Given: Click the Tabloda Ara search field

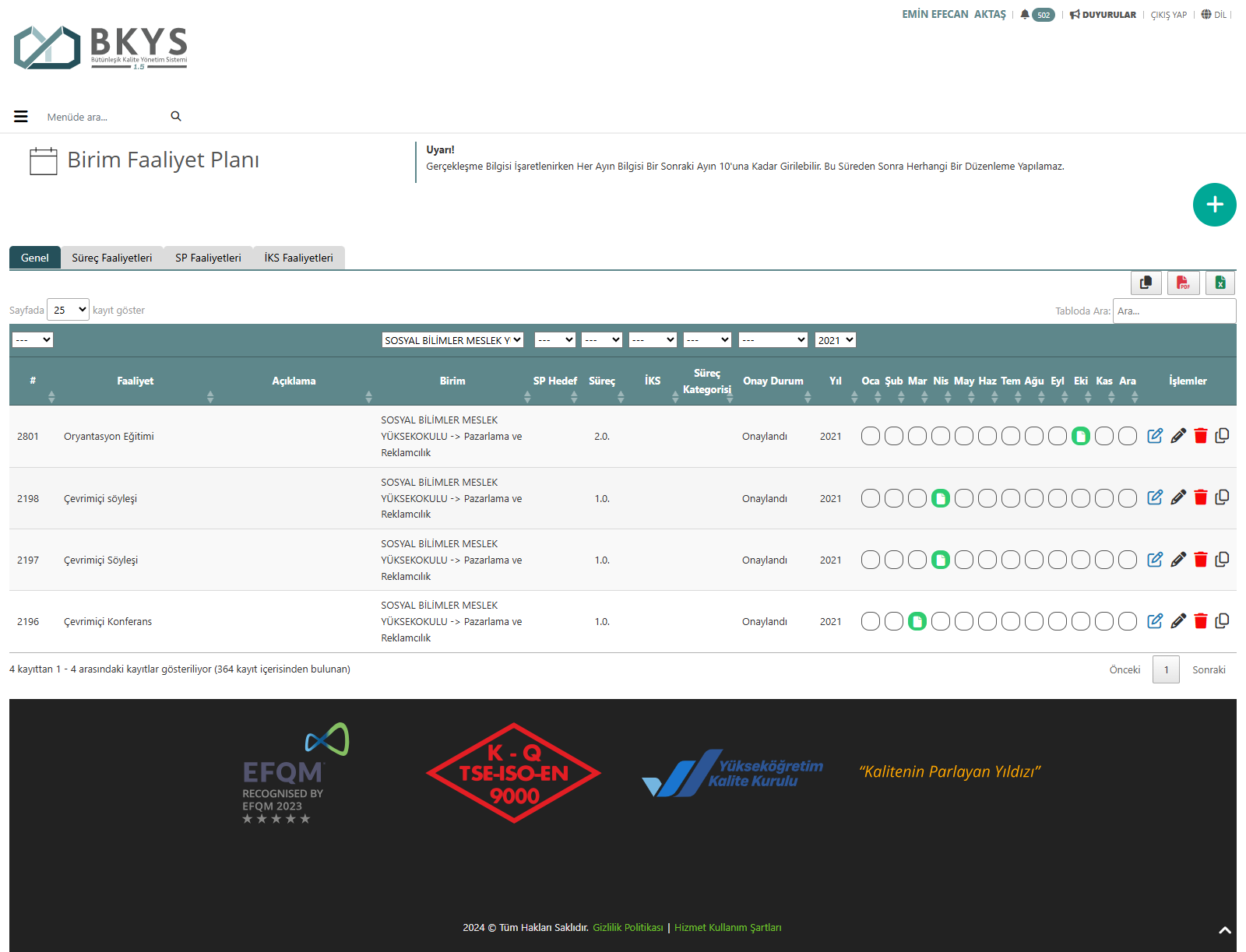Looking at the screenshot, I should pyautogui.click(x=1174, y=311).
